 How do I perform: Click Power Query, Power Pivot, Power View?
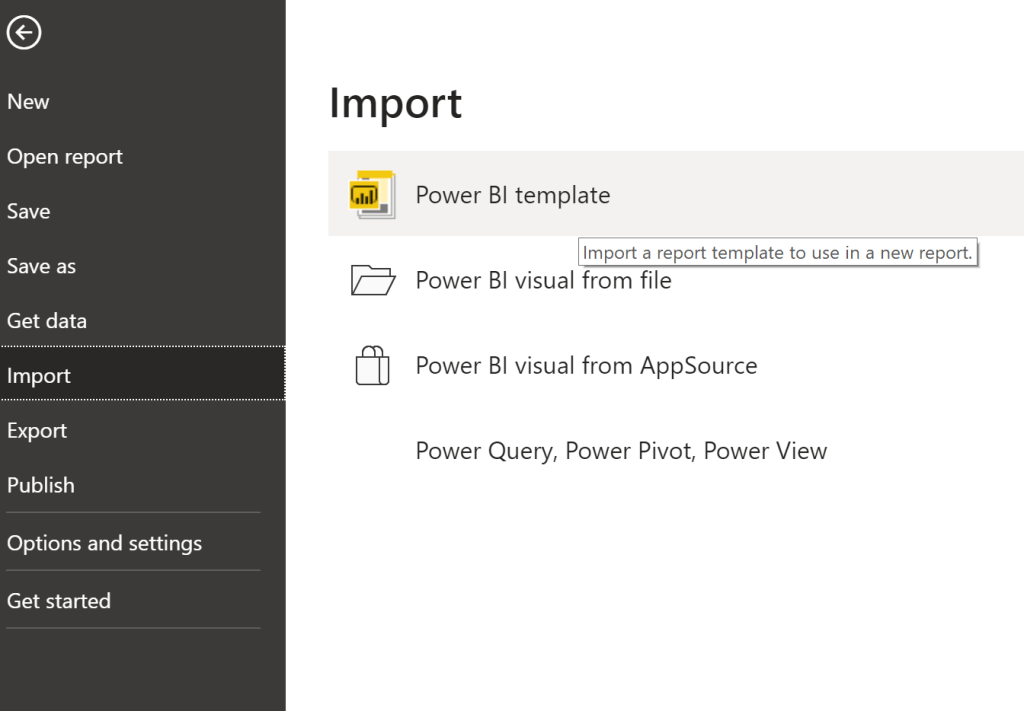point(621,451)
